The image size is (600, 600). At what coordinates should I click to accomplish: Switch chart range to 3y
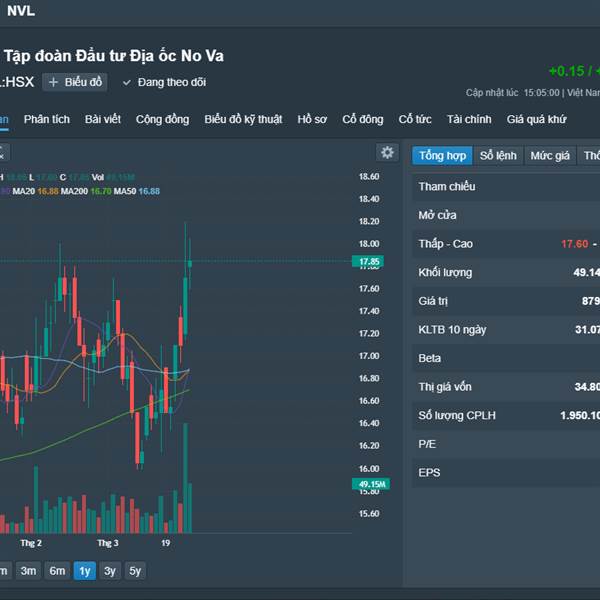110,571
